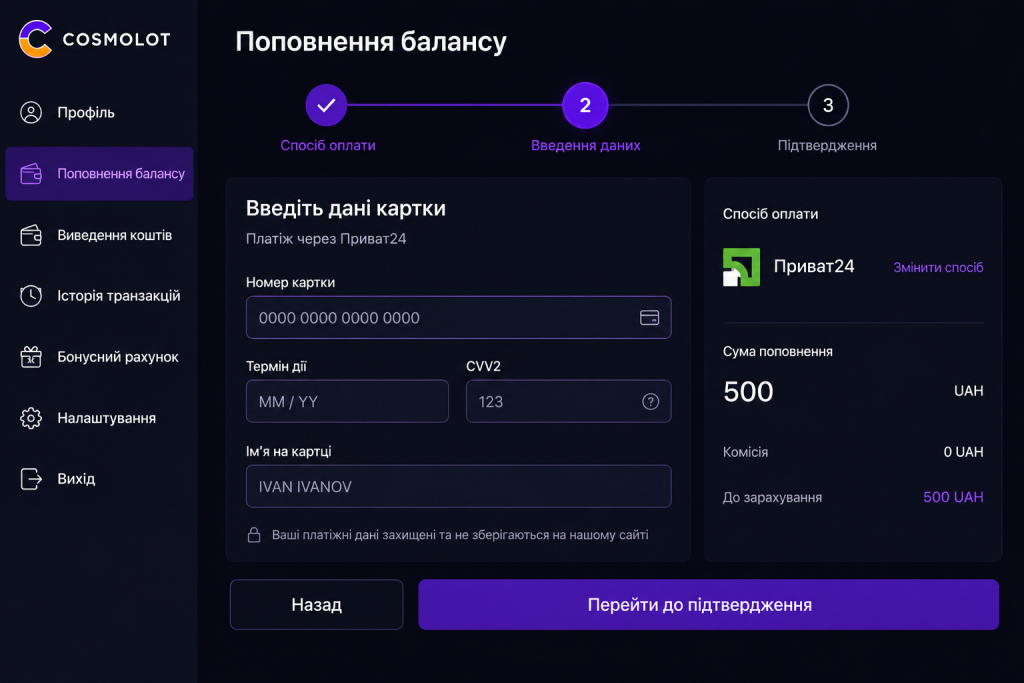The image size is (1024, 683).
Task: Open the profile user icon
Action: coord(31,112)
